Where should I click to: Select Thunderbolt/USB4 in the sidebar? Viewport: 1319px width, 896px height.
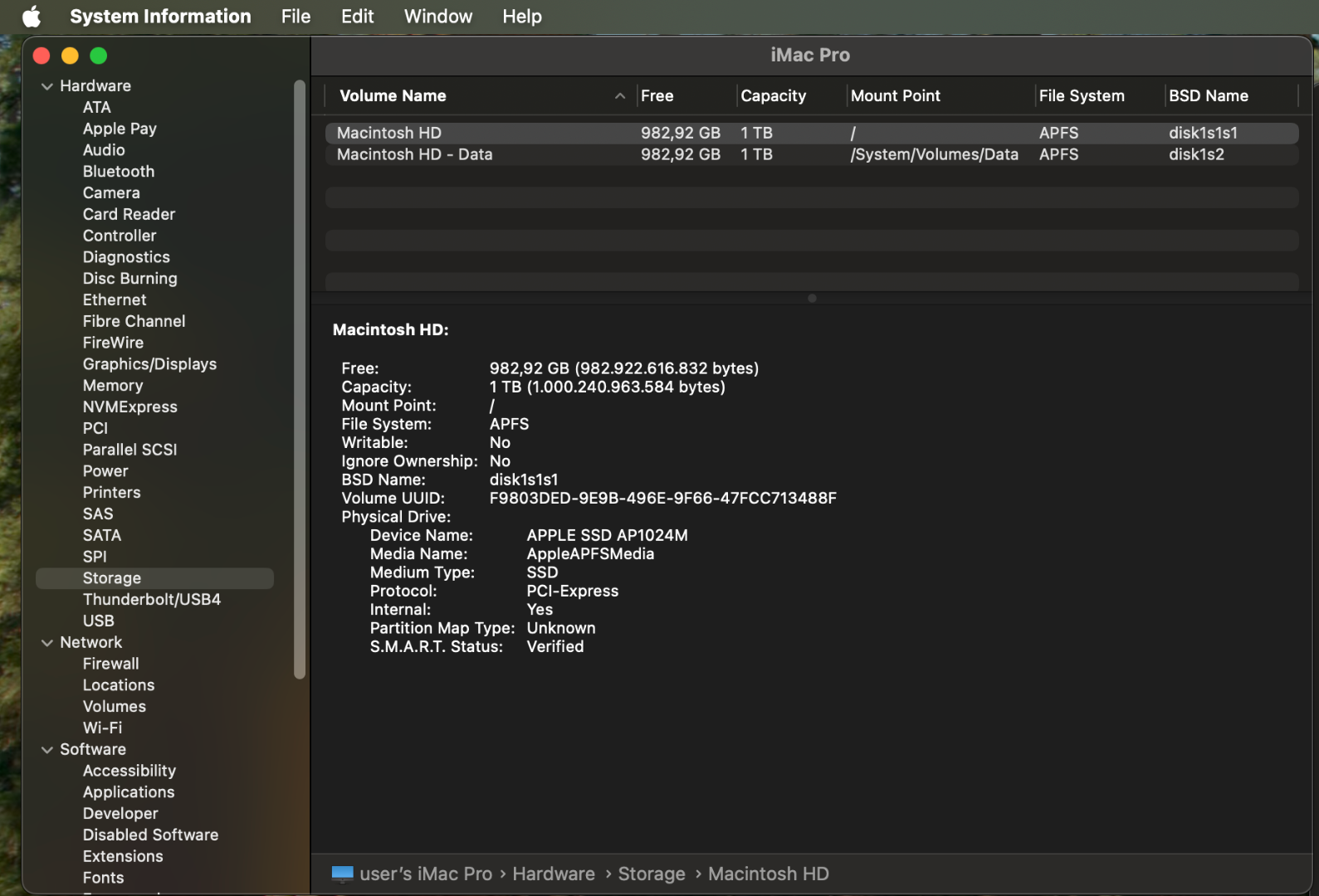[152, 600]
